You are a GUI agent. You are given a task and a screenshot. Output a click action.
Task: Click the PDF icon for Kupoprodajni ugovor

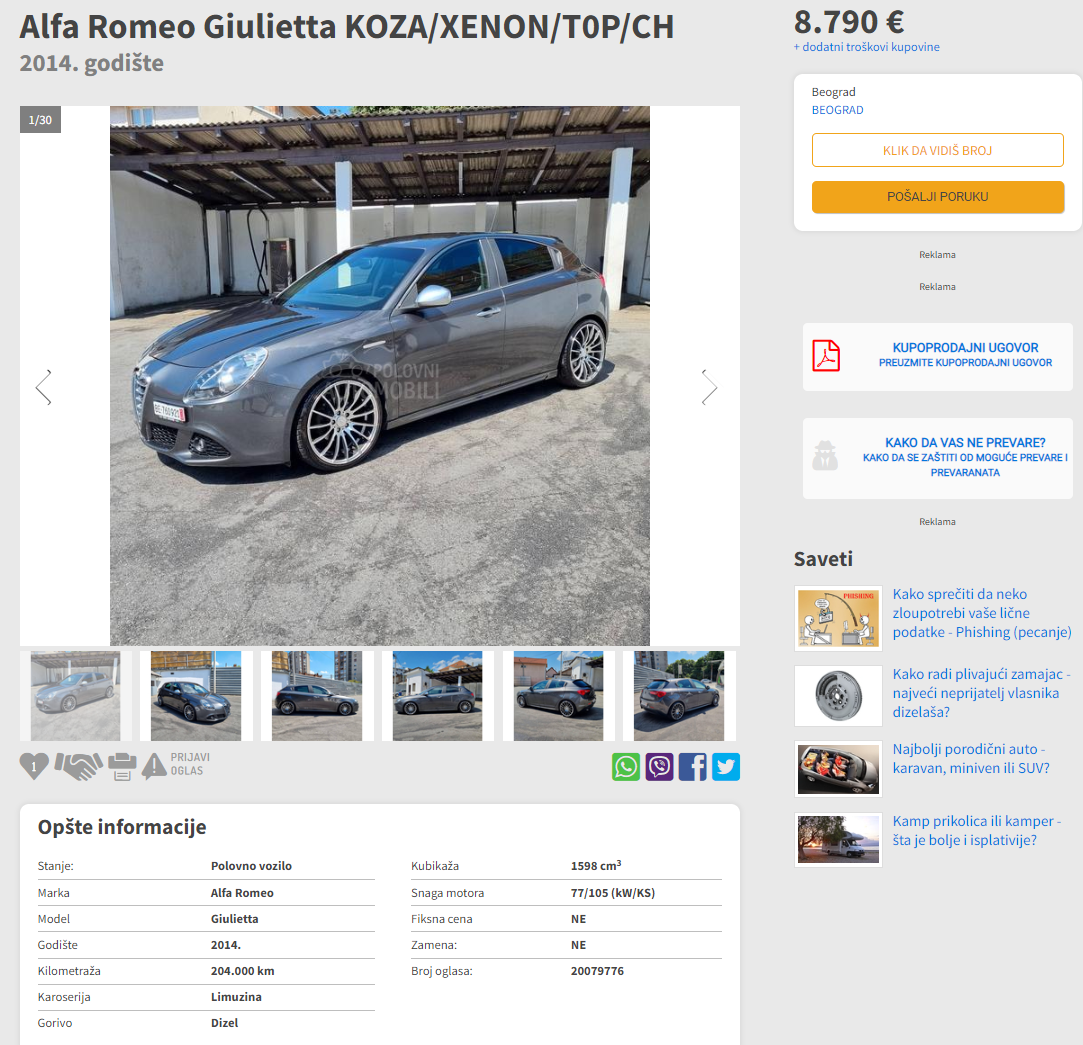click(x=826, y=356)
